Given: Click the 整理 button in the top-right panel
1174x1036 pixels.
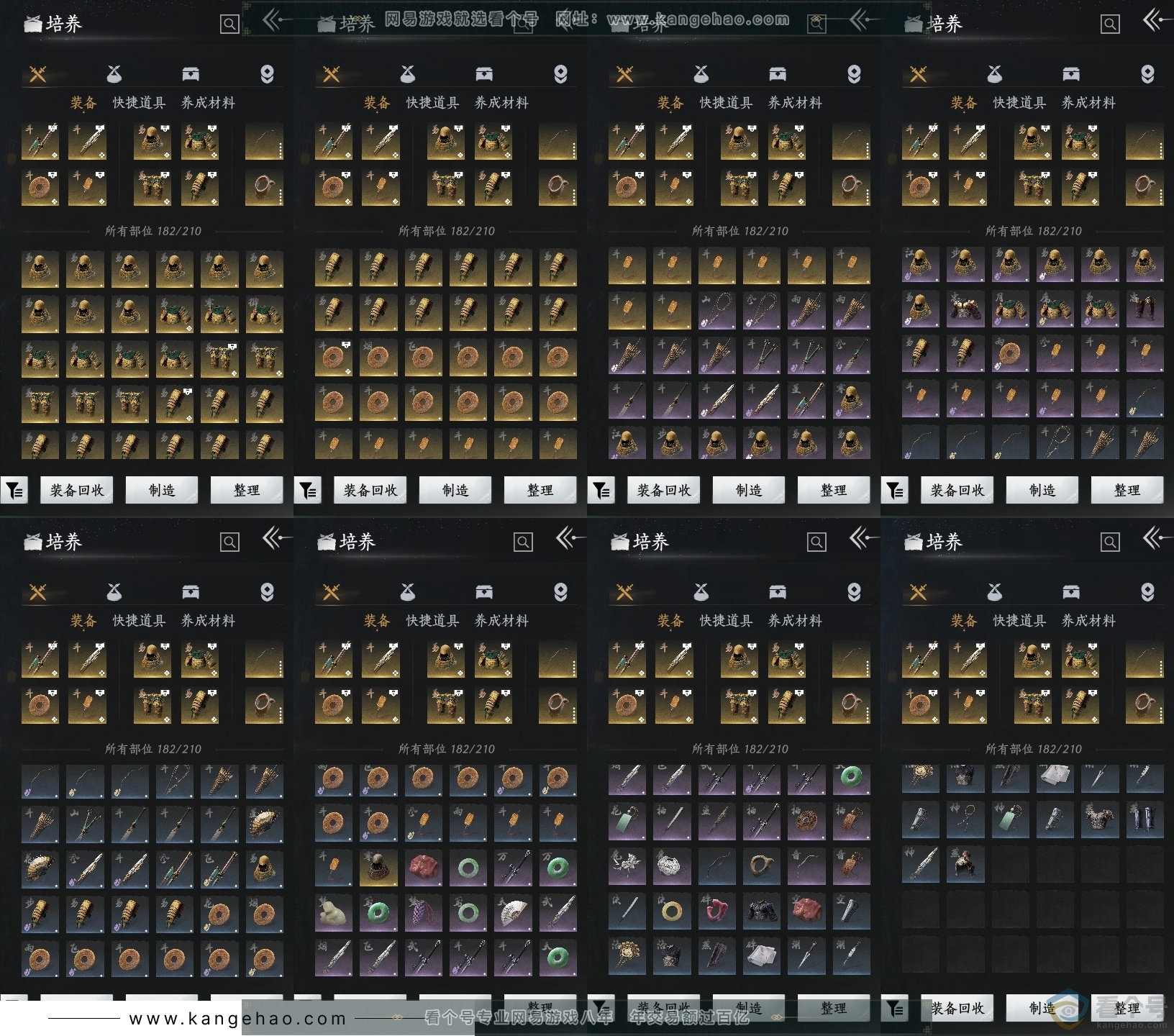Looking at the screenshot, I should point(1127,491).
